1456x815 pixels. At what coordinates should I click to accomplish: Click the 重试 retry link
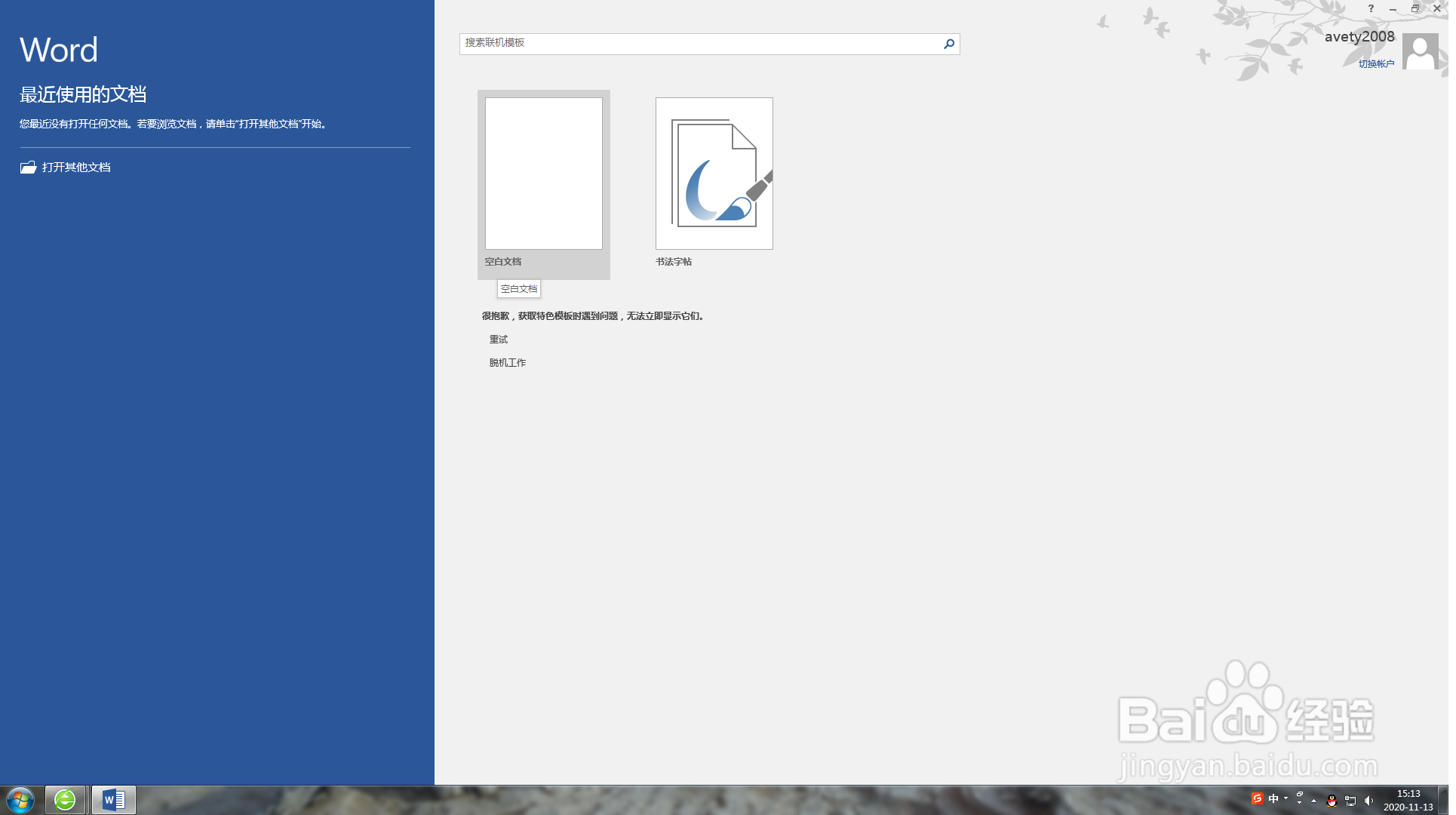click(x=499, y=340)
